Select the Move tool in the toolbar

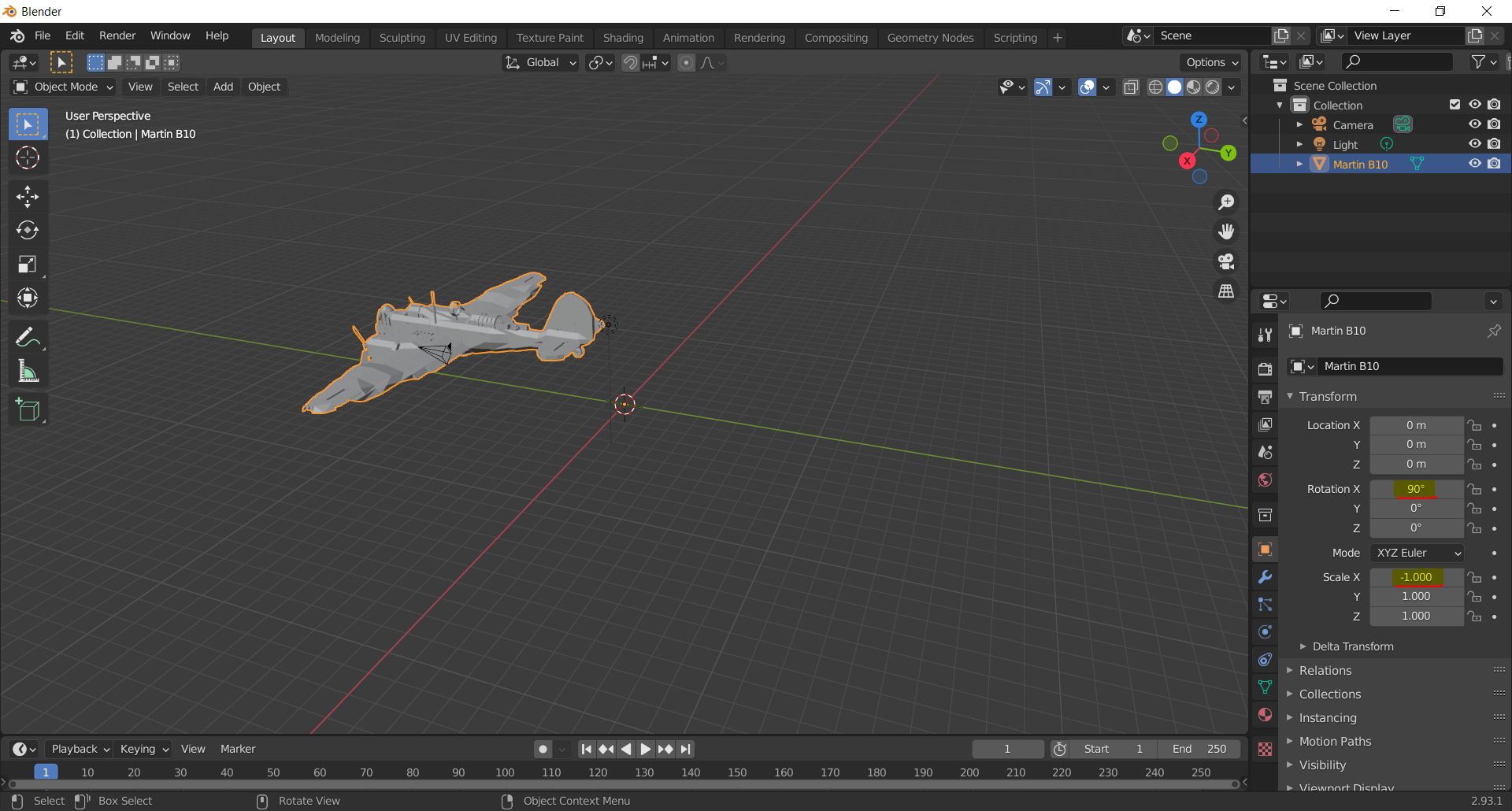pyautogui.click(x=28, y=196)
